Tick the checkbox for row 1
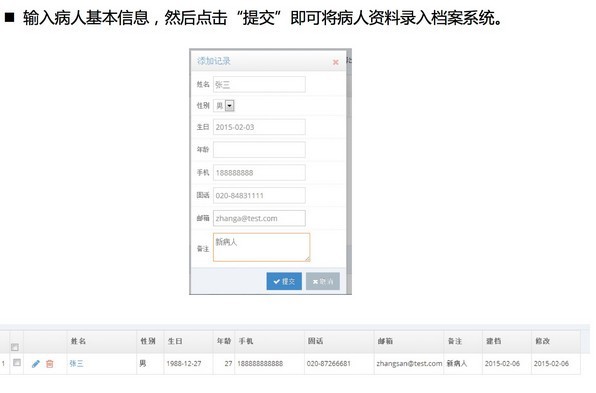 pyautogui.click(x=17, y=362)
